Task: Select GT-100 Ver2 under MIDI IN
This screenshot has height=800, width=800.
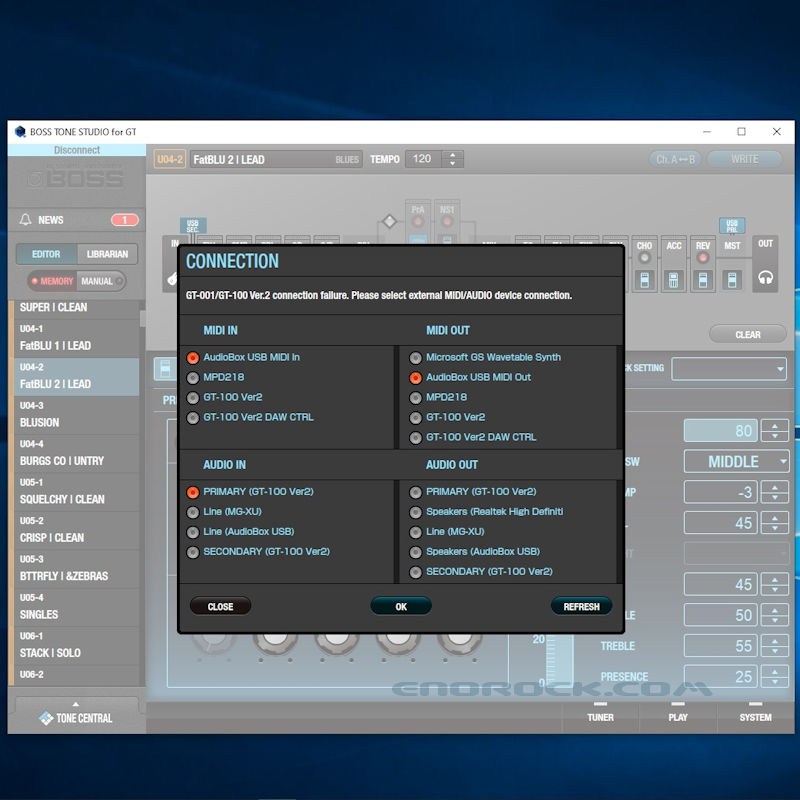Action: [193, 397]
